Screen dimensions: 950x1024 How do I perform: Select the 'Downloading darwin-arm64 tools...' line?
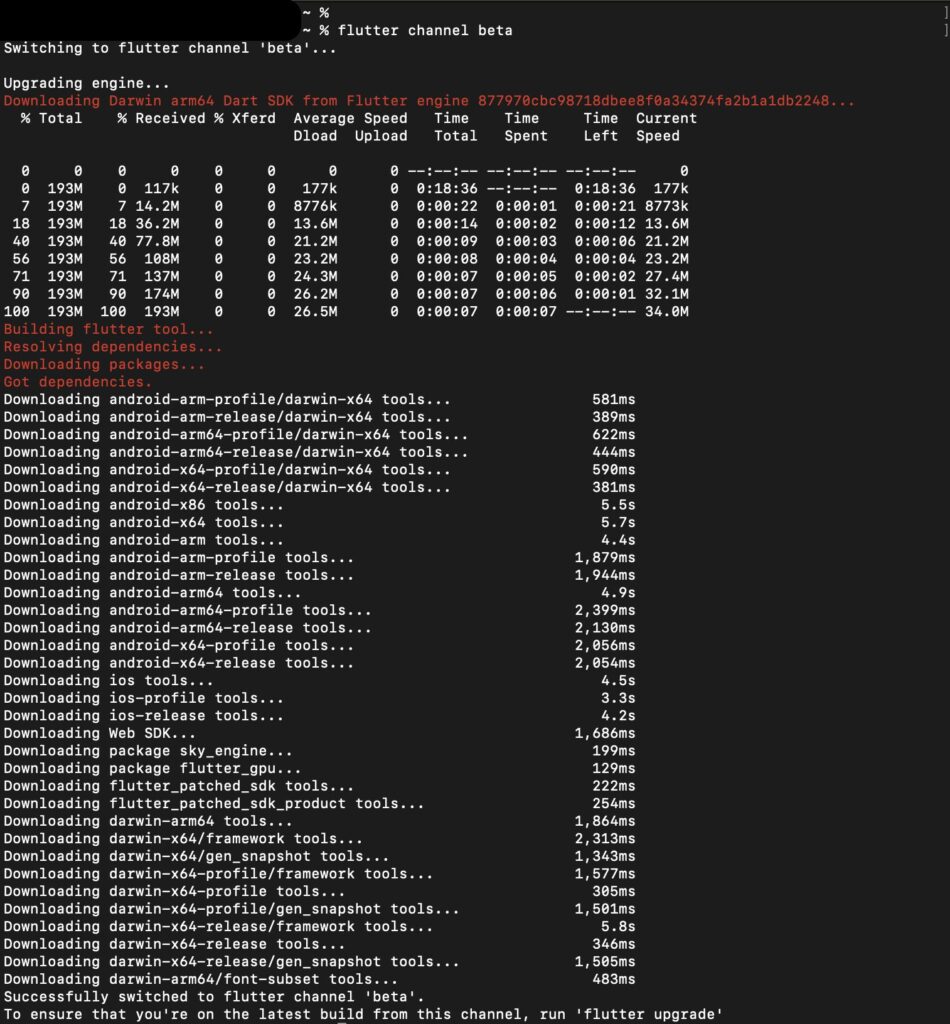coord(148,822)
